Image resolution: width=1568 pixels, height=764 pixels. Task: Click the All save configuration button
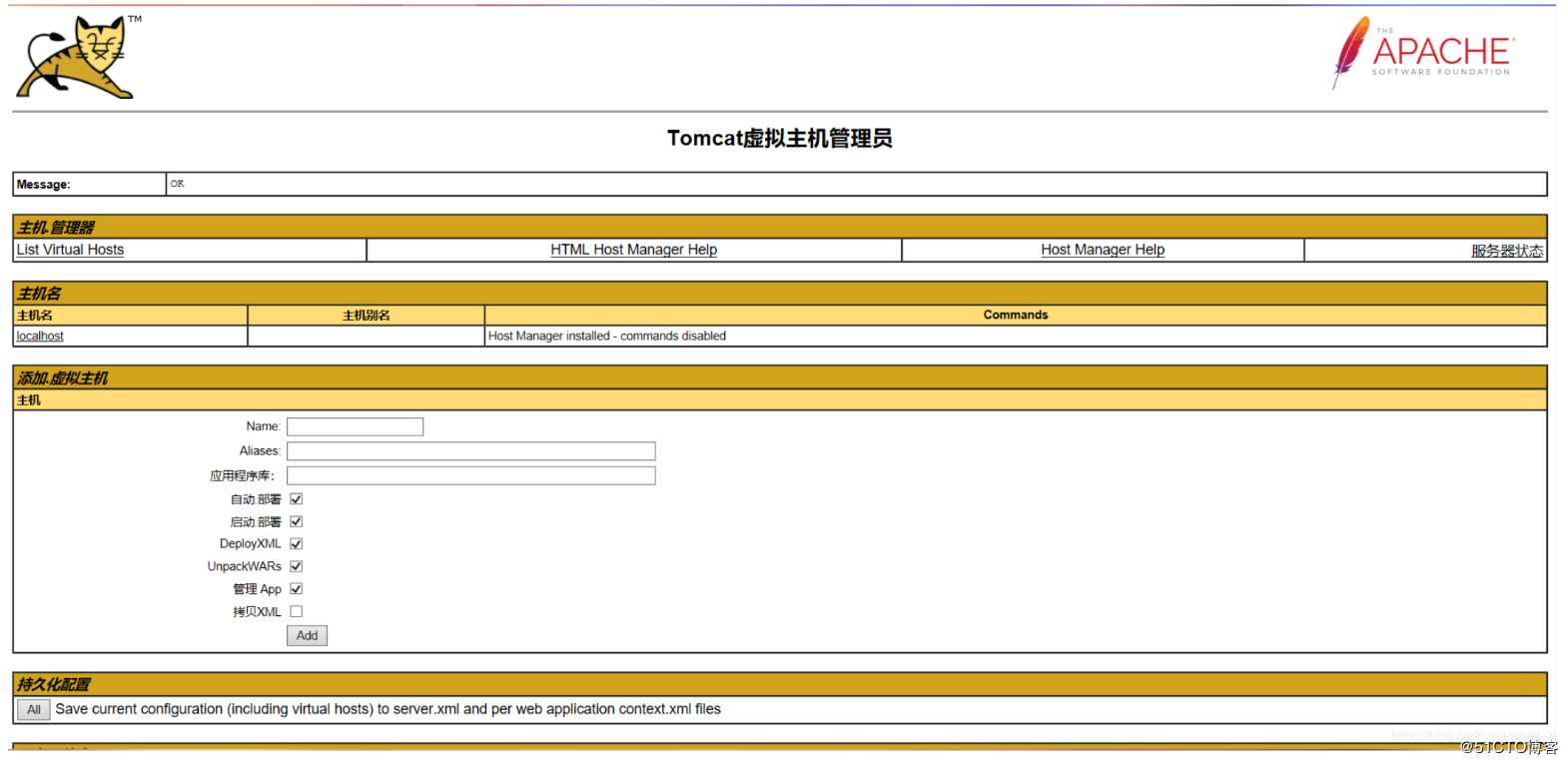point(33,710)
